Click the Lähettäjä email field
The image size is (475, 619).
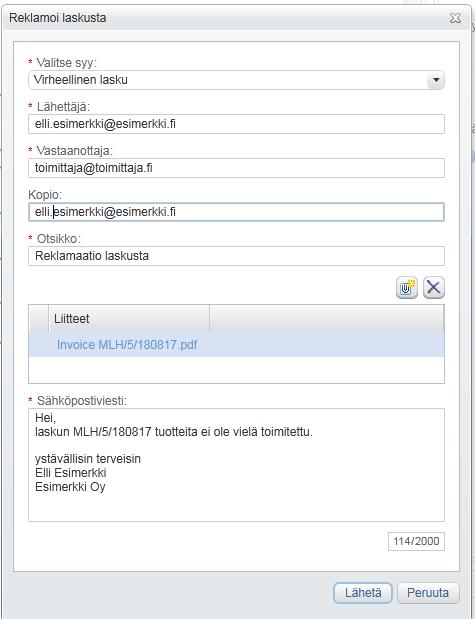click(236, 124)
